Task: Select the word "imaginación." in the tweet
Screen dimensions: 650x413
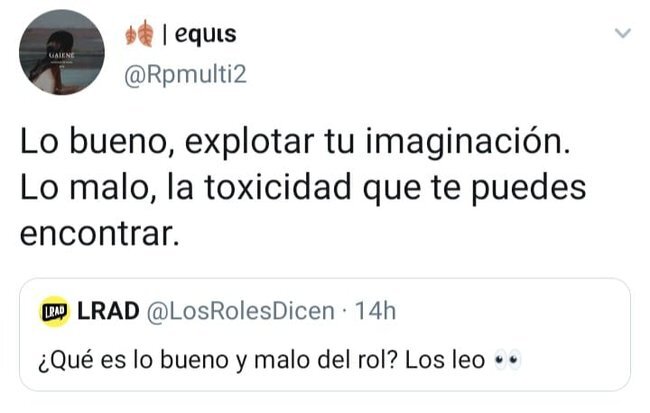Action: [x=468, y=142]
